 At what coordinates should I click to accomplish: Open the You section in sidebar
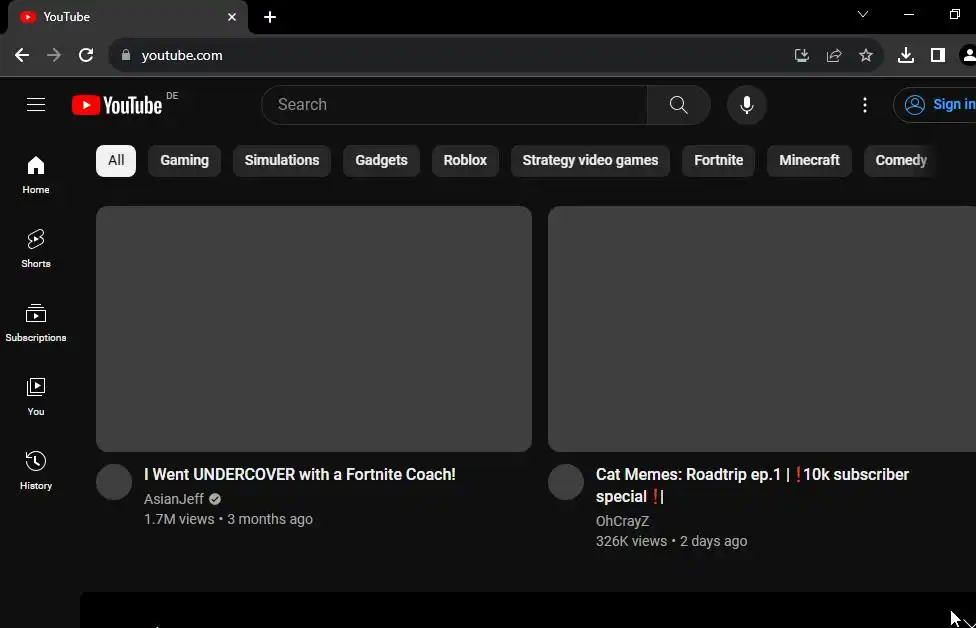click(36, 396)
